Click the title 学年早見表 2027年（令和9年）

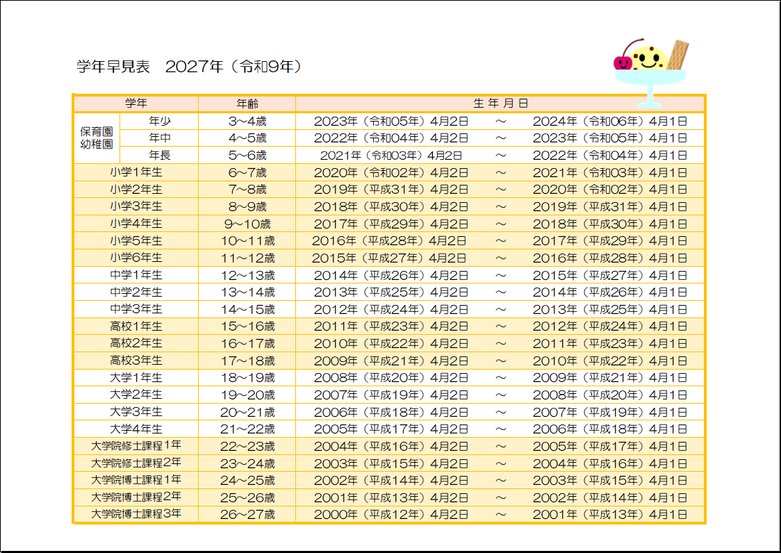tap(189, 66)
